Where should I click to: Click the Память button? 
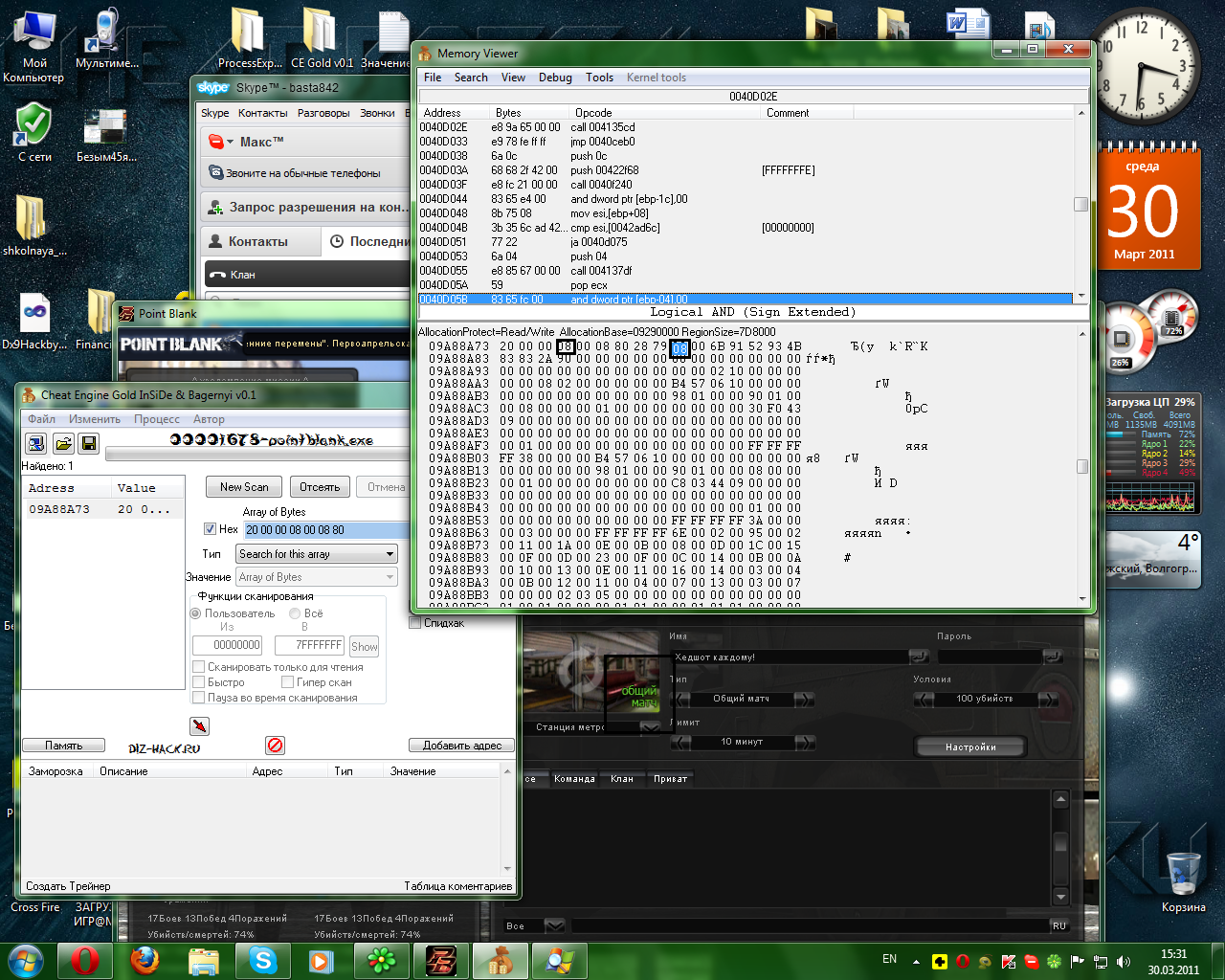(64, 746)
